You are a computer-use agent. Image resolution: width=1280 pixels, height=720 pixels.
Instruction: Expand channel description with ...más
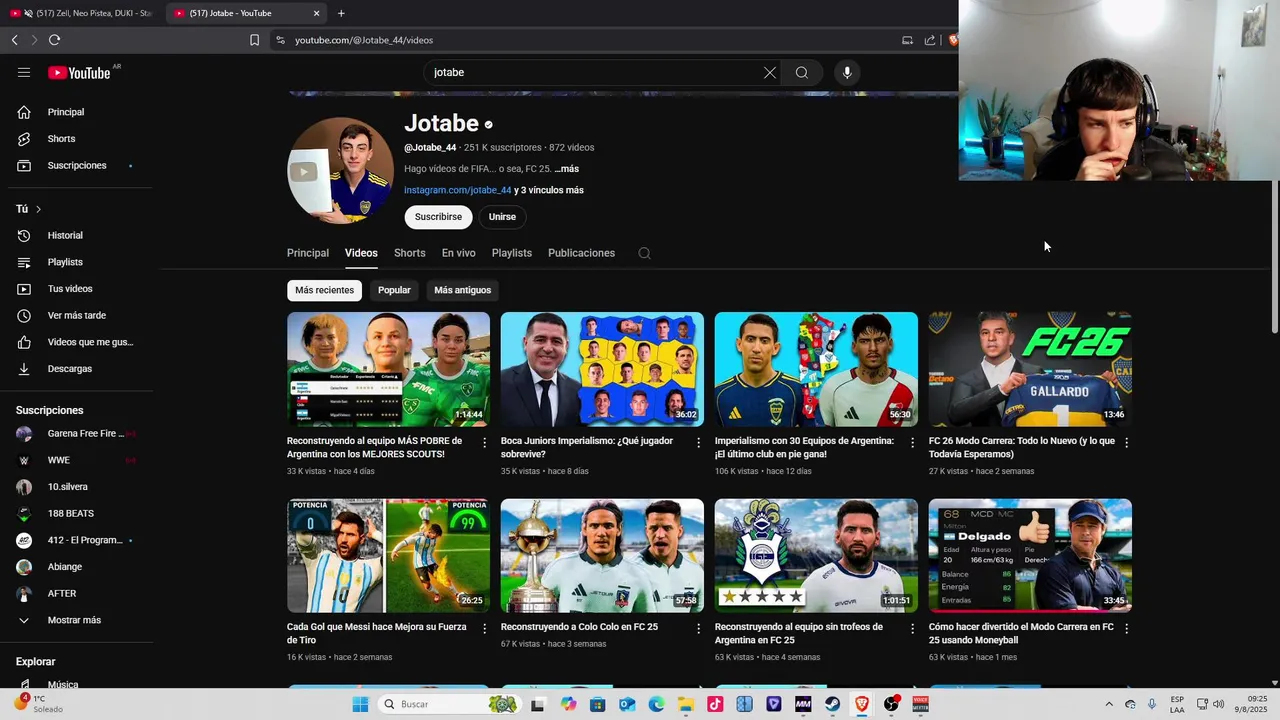pos(566,169)
